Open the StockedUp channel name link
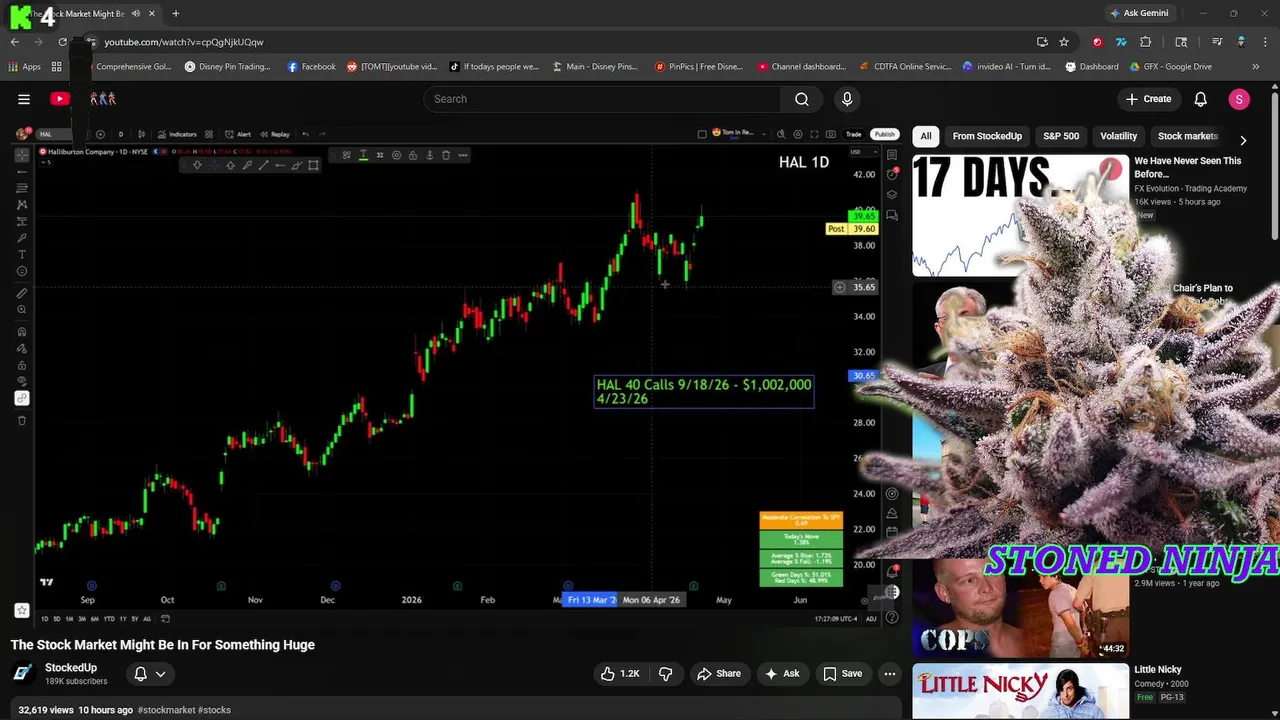 pos(71,668)
